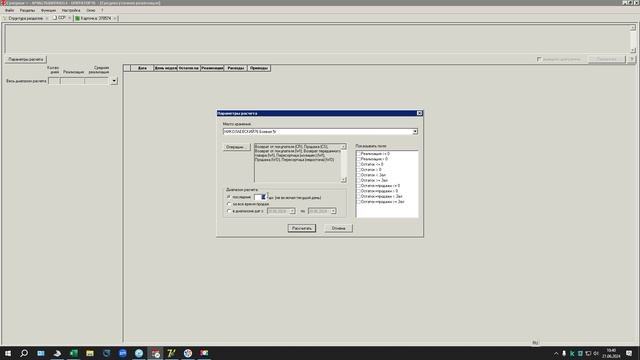Open the notification center icon
Screen dimensions: 640x360
(629, 353)
